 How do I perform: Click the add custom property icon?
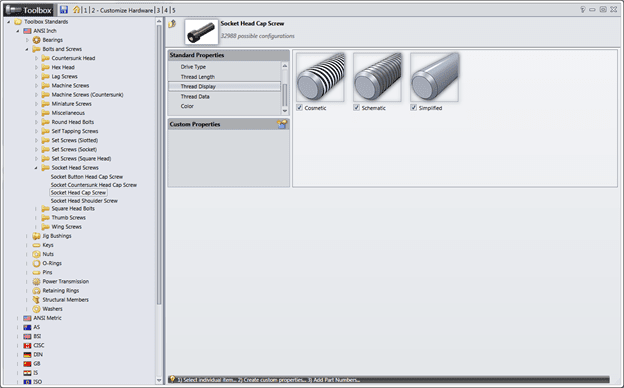pos(282,124)
